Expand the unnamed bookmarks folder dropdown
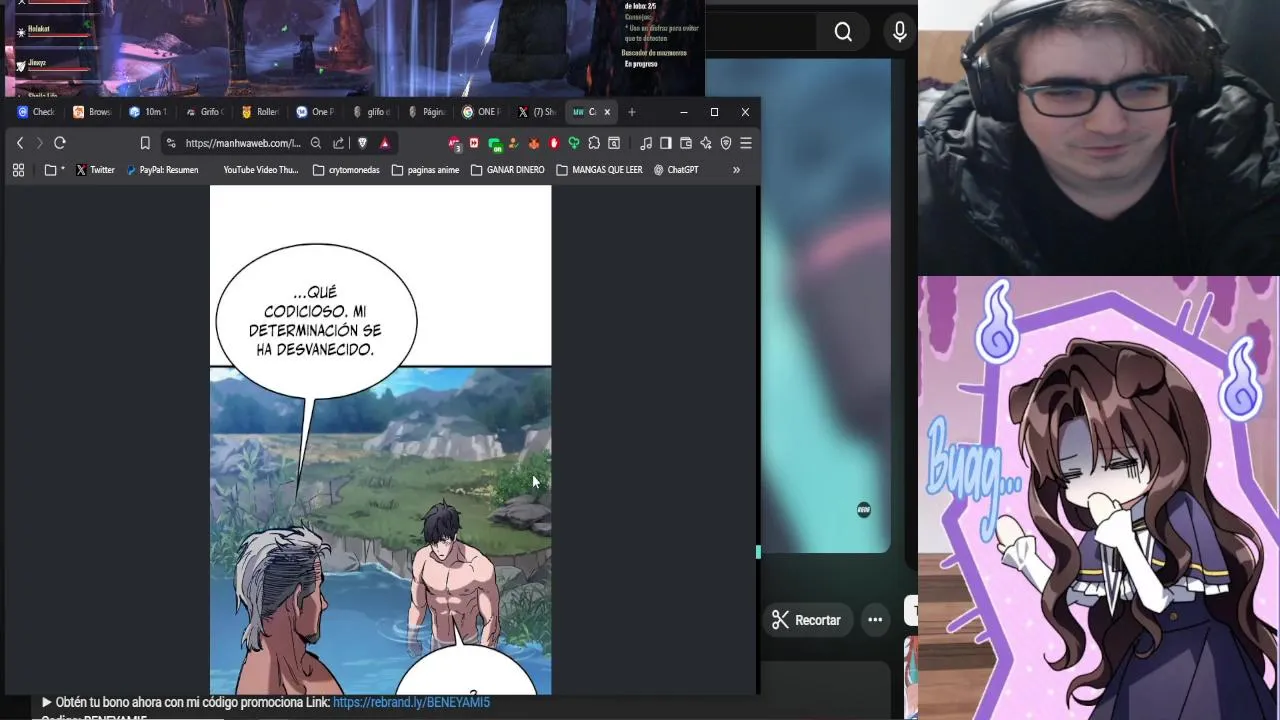Screen dimensions: 1280x720 coord(55,170)
